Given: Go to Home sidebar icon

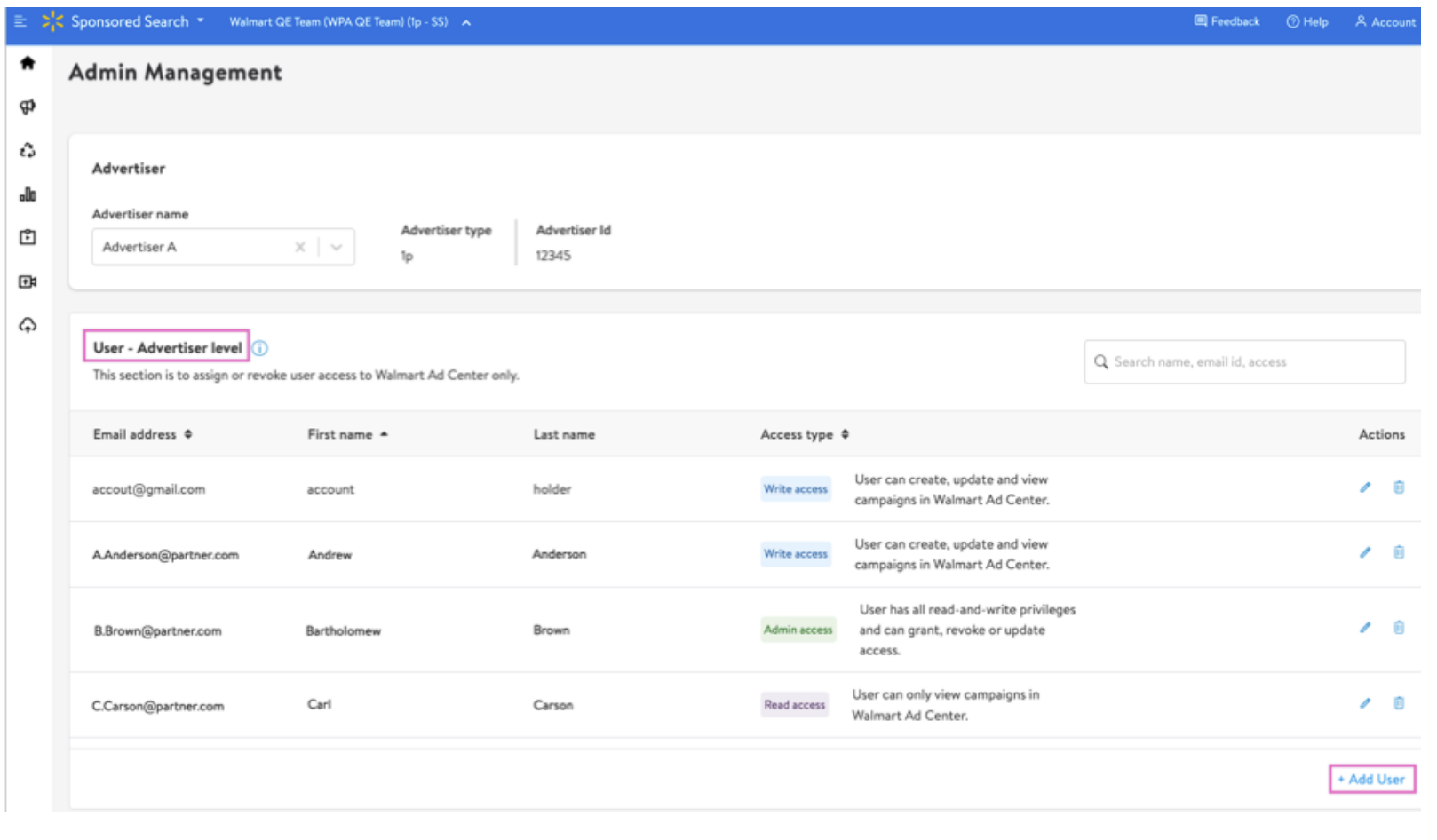Looking at the screenshot, I should pyautogui.click(x=28, y=63).
